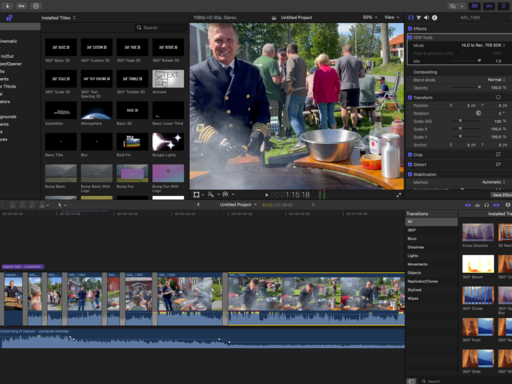Click the titles browser Search field
This screenshot has width=512, height=384.
coord(160,28)
